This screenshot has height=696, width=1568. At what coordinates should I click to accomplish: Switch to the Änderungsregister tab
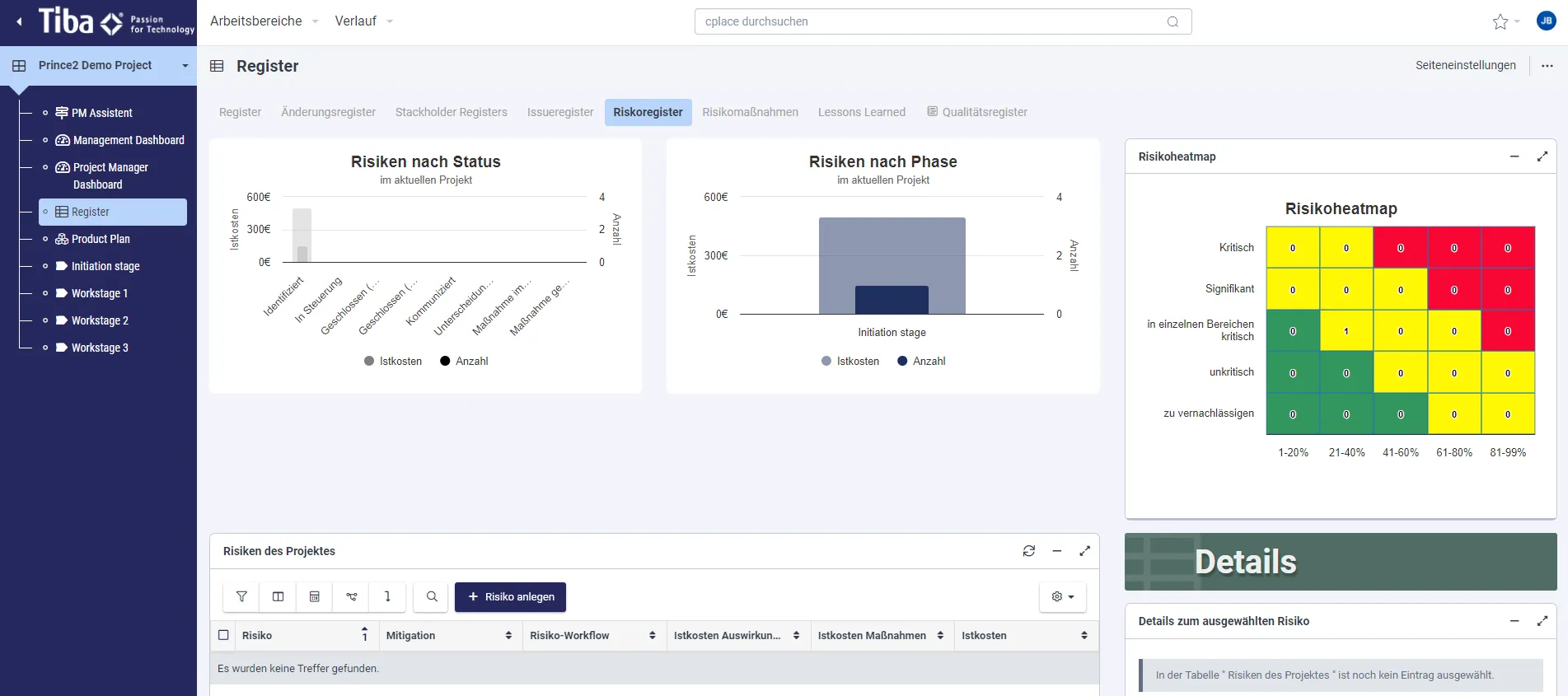328,112
